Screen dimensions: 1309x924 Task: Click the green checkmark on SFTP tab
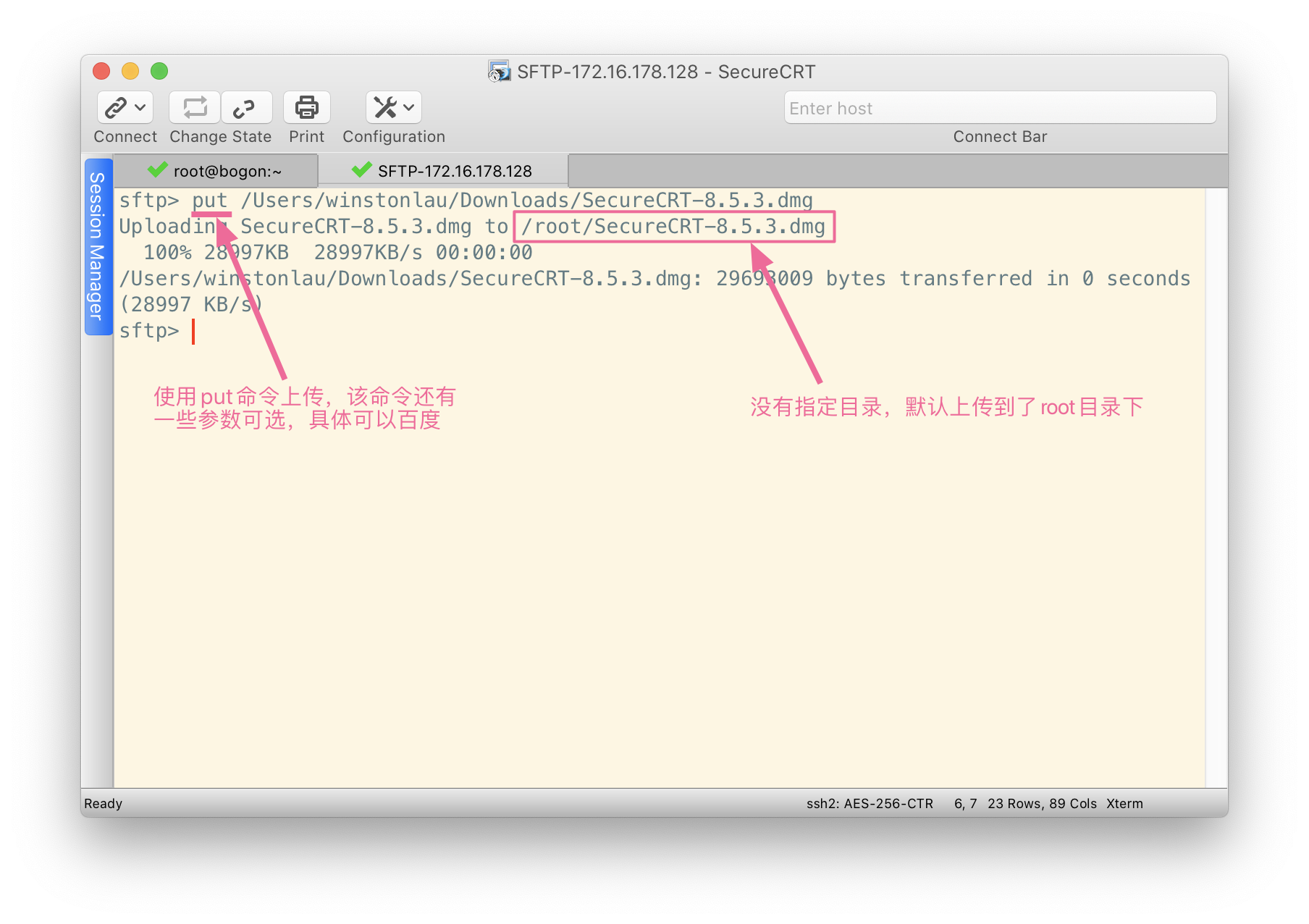pos(361,169)
